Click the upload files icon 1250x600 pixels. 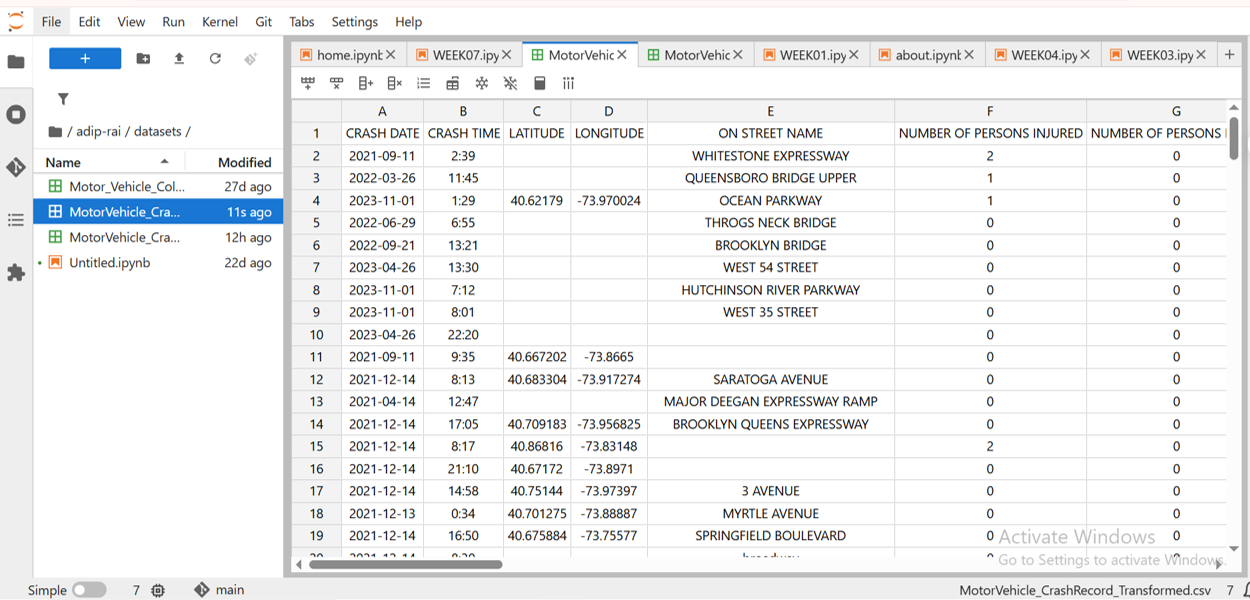coord(179,59)
